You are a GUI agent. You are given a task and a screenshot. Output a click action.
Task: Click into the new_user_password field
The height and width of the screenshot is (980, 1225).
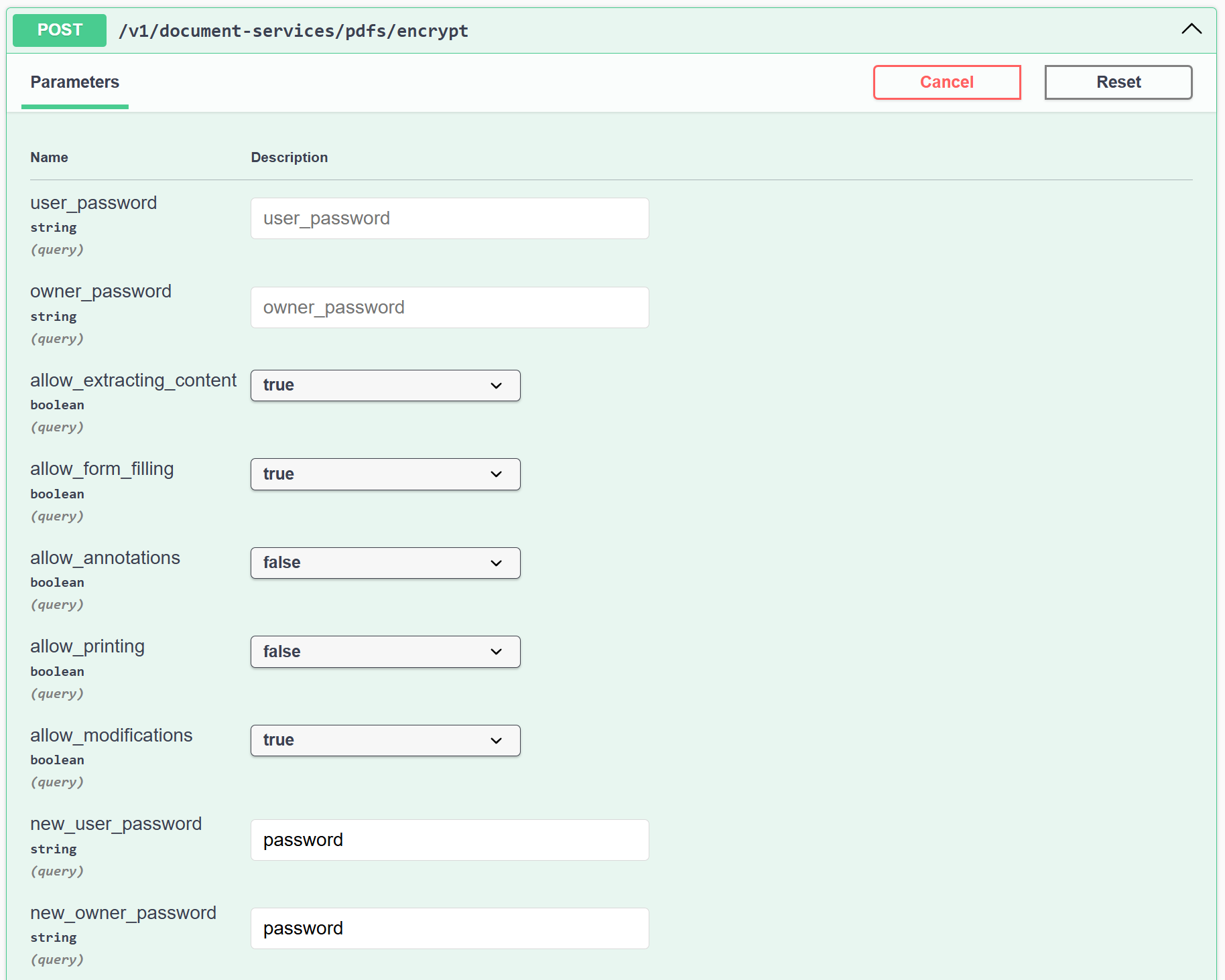point(449,840)
